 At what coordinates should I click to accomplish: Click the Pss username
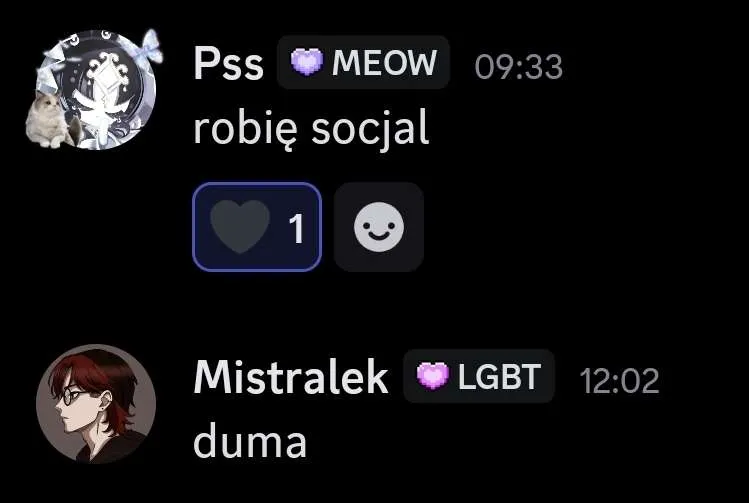(228, 64)
